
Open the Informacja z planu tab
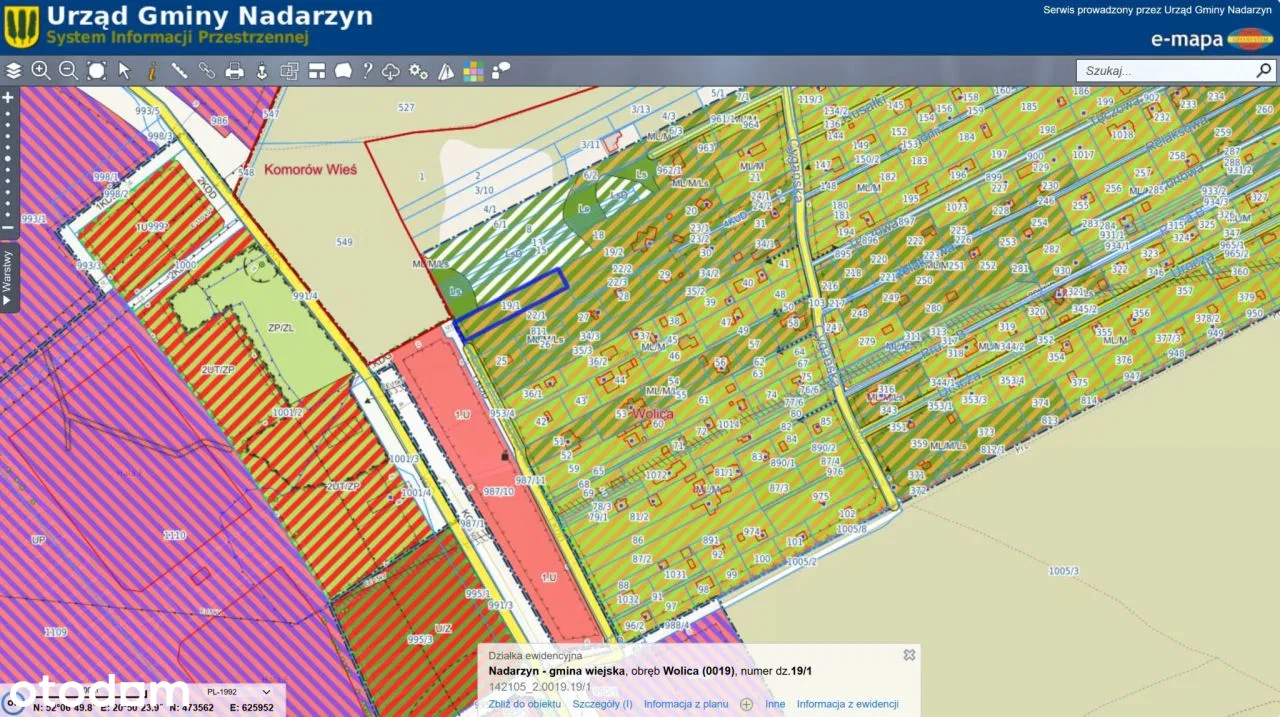point(686,704)
